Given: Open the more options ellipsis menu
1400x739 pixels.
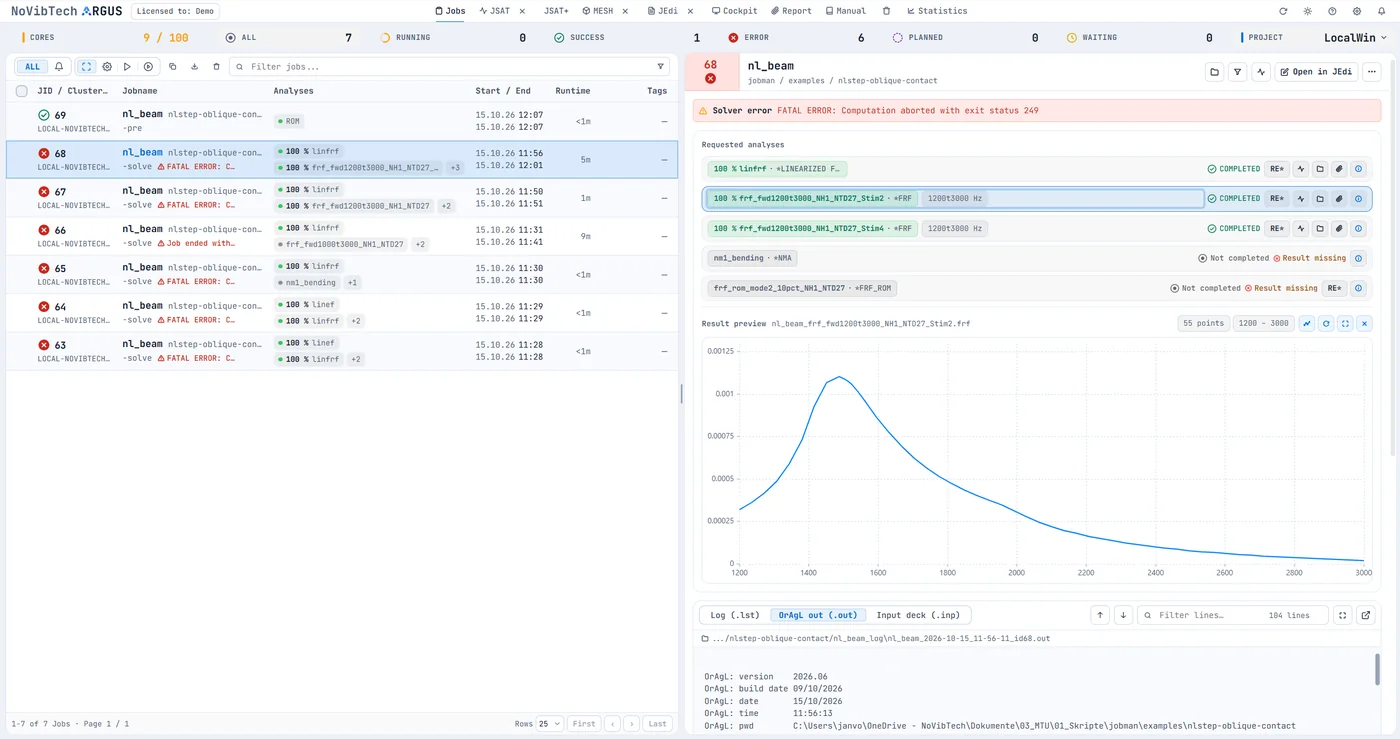Looking at the screenshot, I should 1372,72.
